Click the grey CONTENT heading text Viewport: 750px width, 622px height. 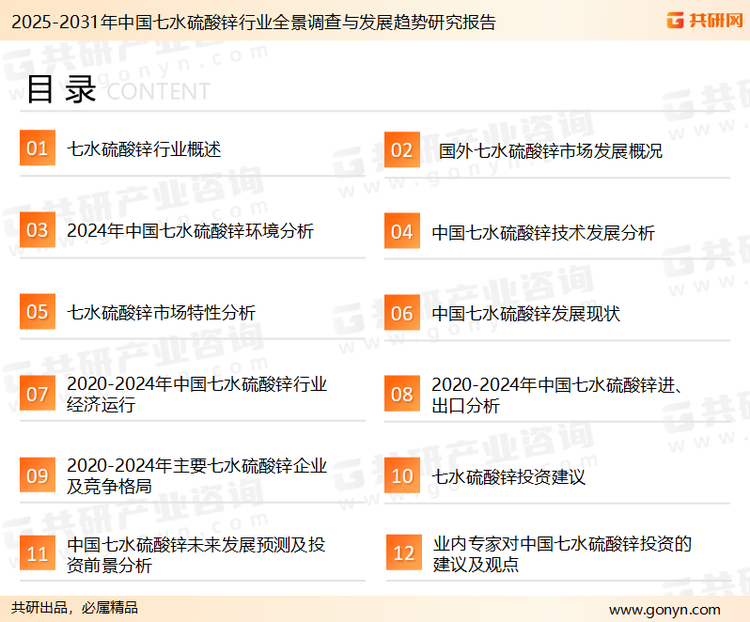pos(158,91)
